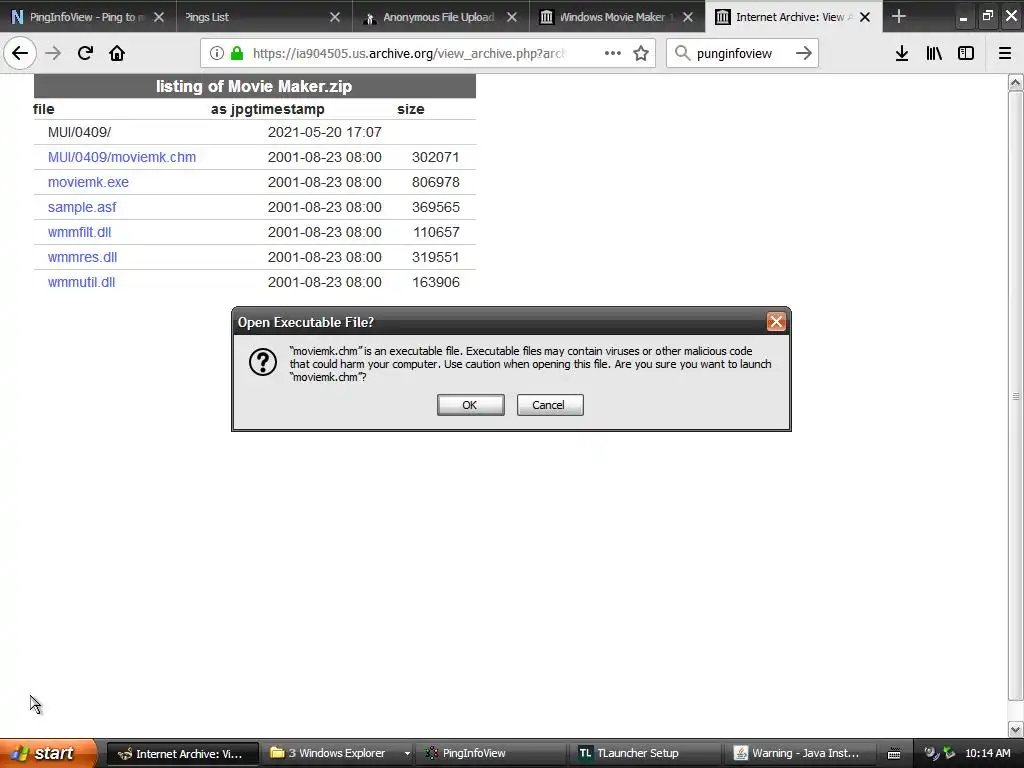Bookmark this page with the star
1024x768 pixels.
(x=641, y=54)
